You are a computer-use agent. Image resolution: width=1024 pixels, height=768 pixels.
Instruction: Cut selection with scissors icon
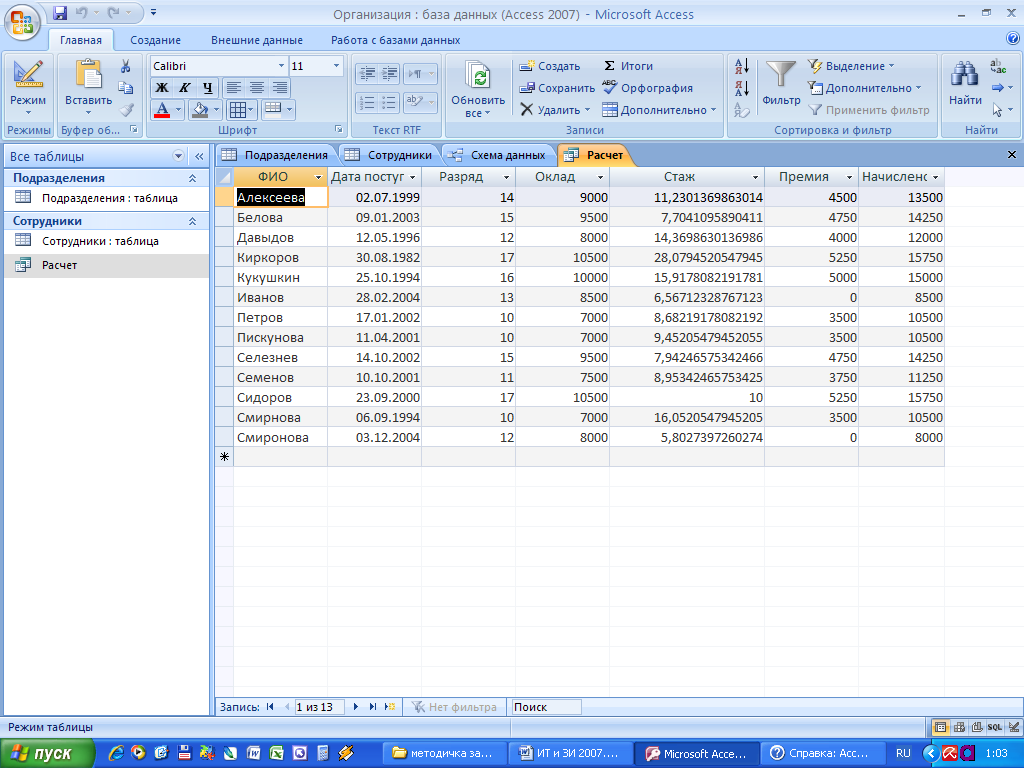coord(125,66)
